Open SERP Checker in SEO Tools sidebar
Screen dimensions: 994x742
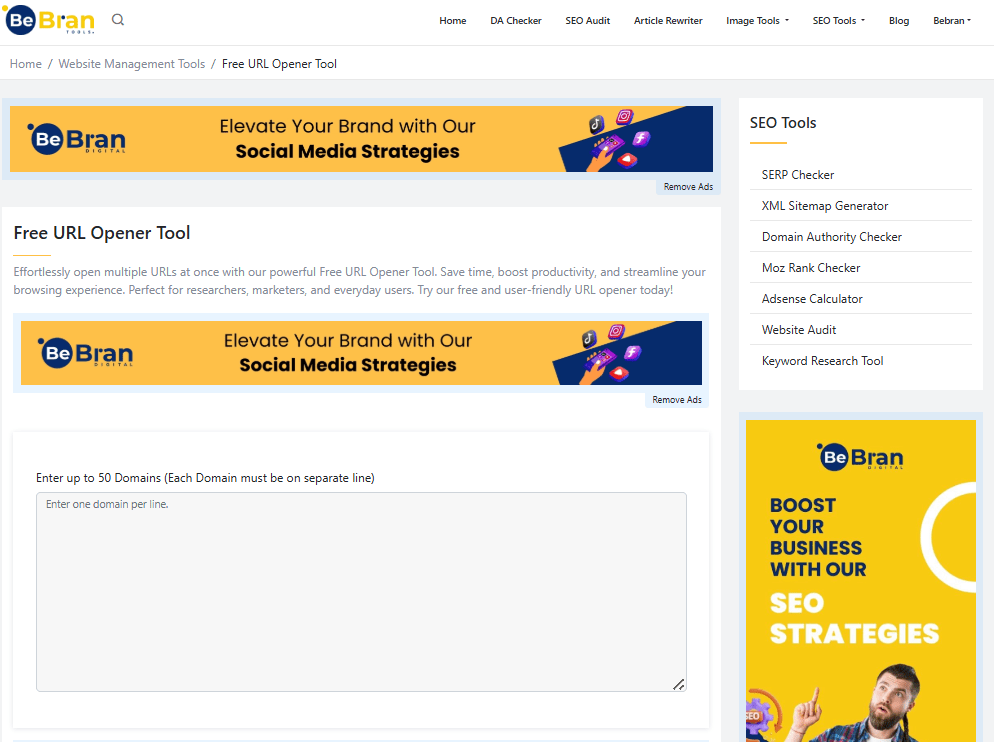click(x=797, y=175)
